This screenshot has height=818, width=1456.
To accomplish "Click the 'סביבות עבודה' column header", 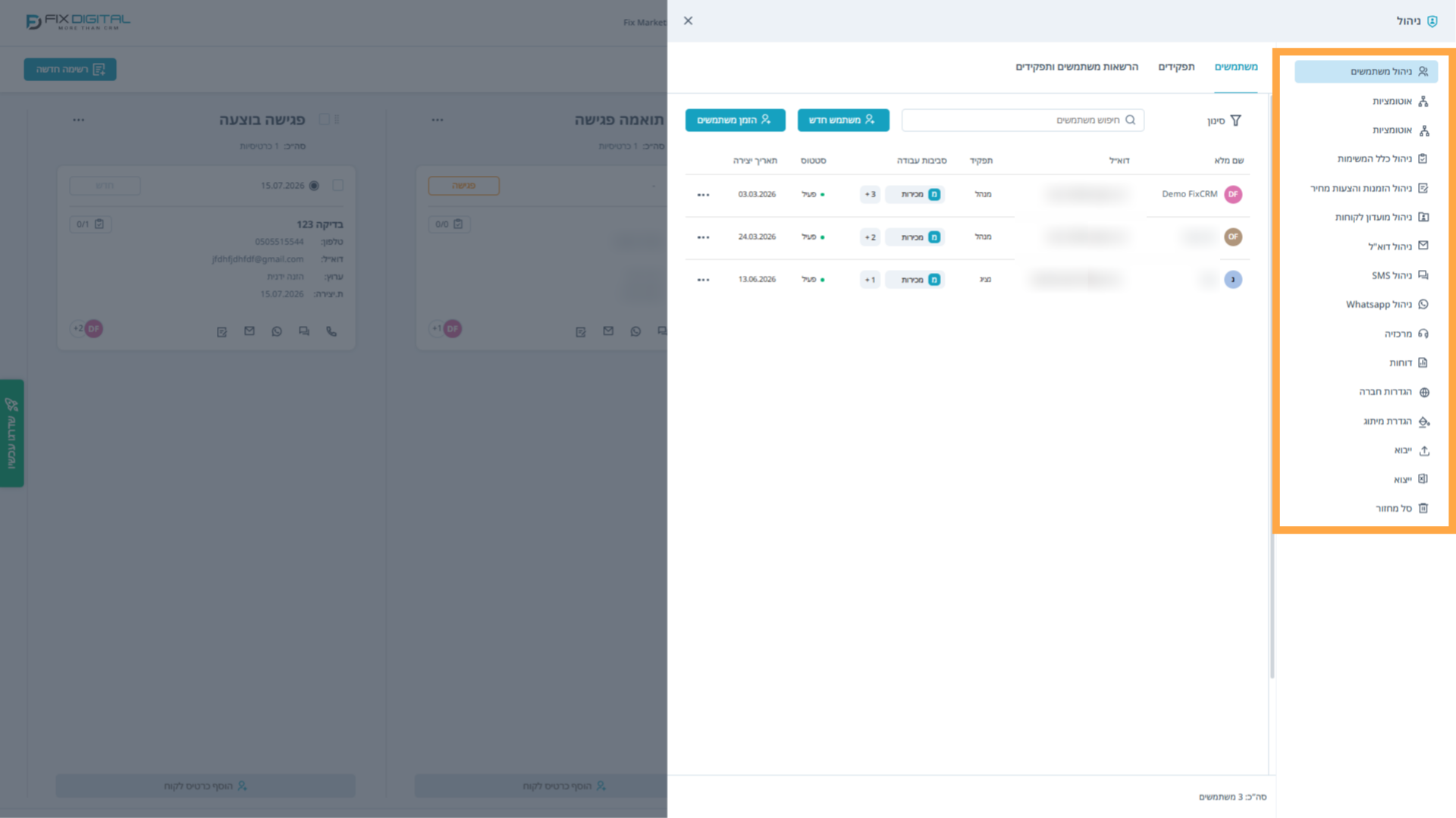I will click(x=921, y=161).
